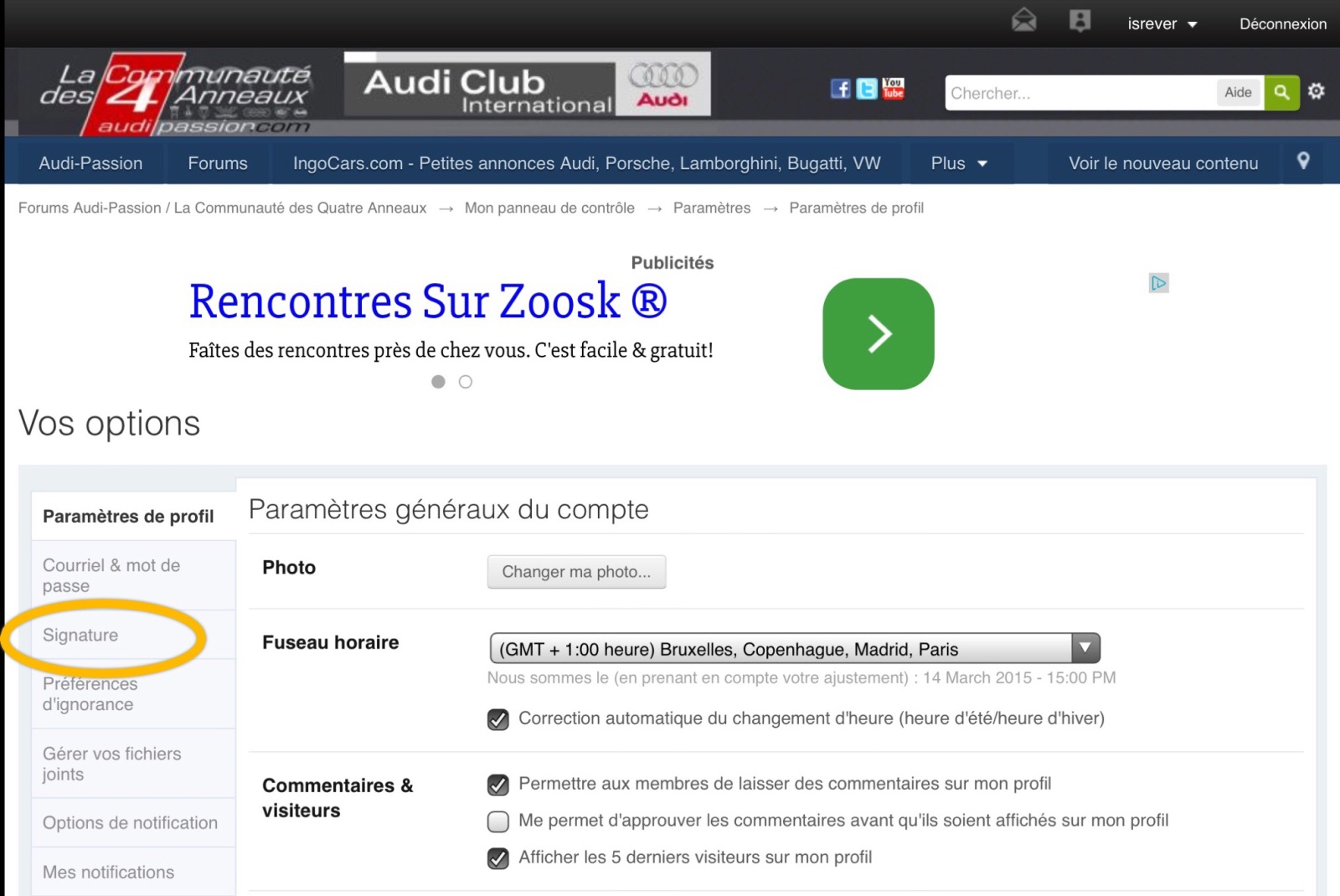Open the Facebook page icon

point(840,89)
